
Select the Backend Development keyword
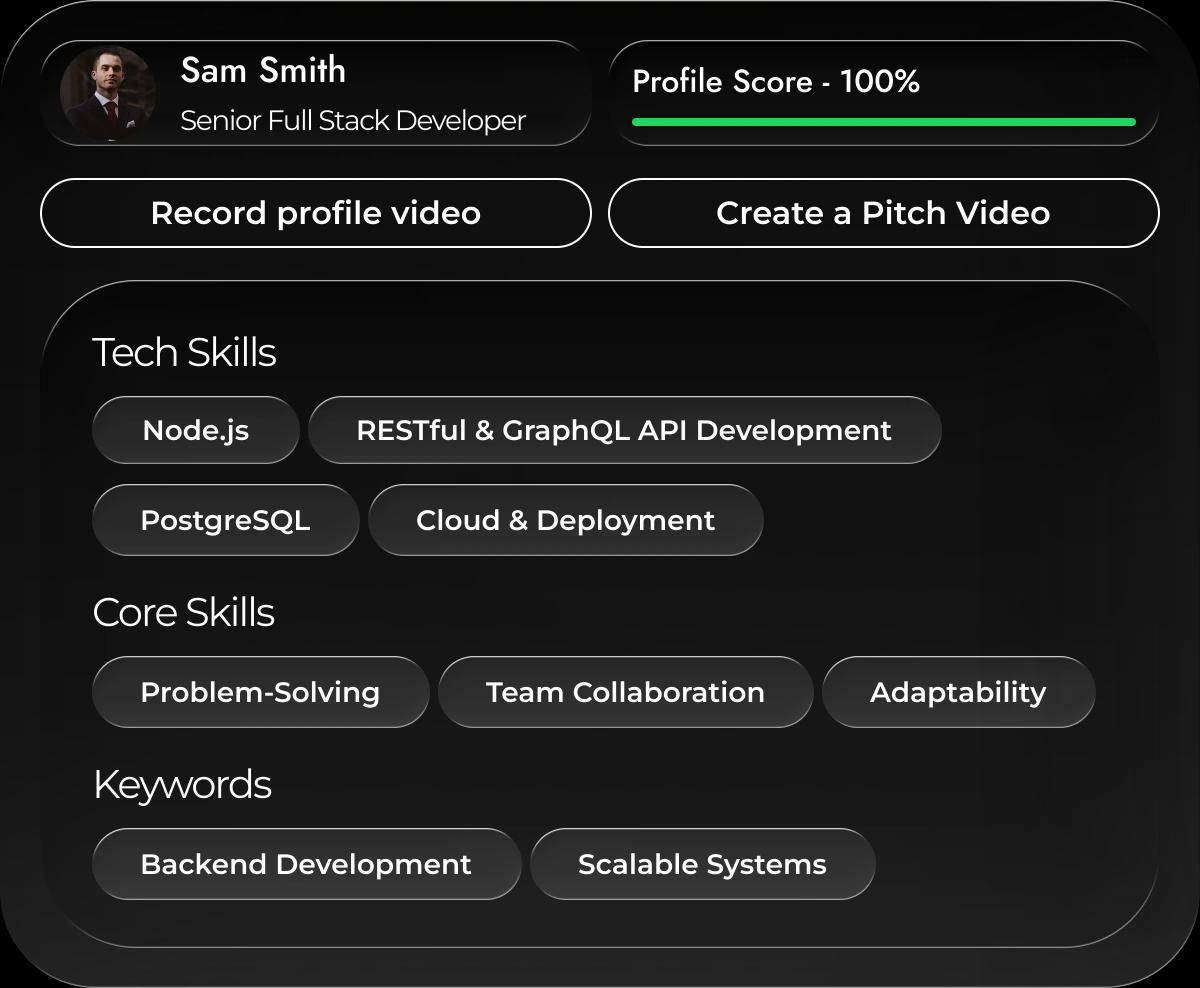pyautogui.click(x=306, y=865)
